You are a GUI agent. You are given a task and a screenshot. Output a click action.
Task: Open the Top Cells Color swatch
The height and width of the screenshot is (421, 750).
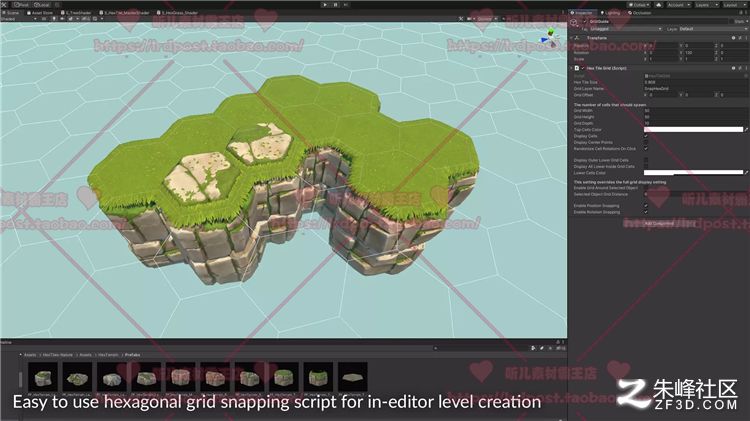click(x=694, y=130)
